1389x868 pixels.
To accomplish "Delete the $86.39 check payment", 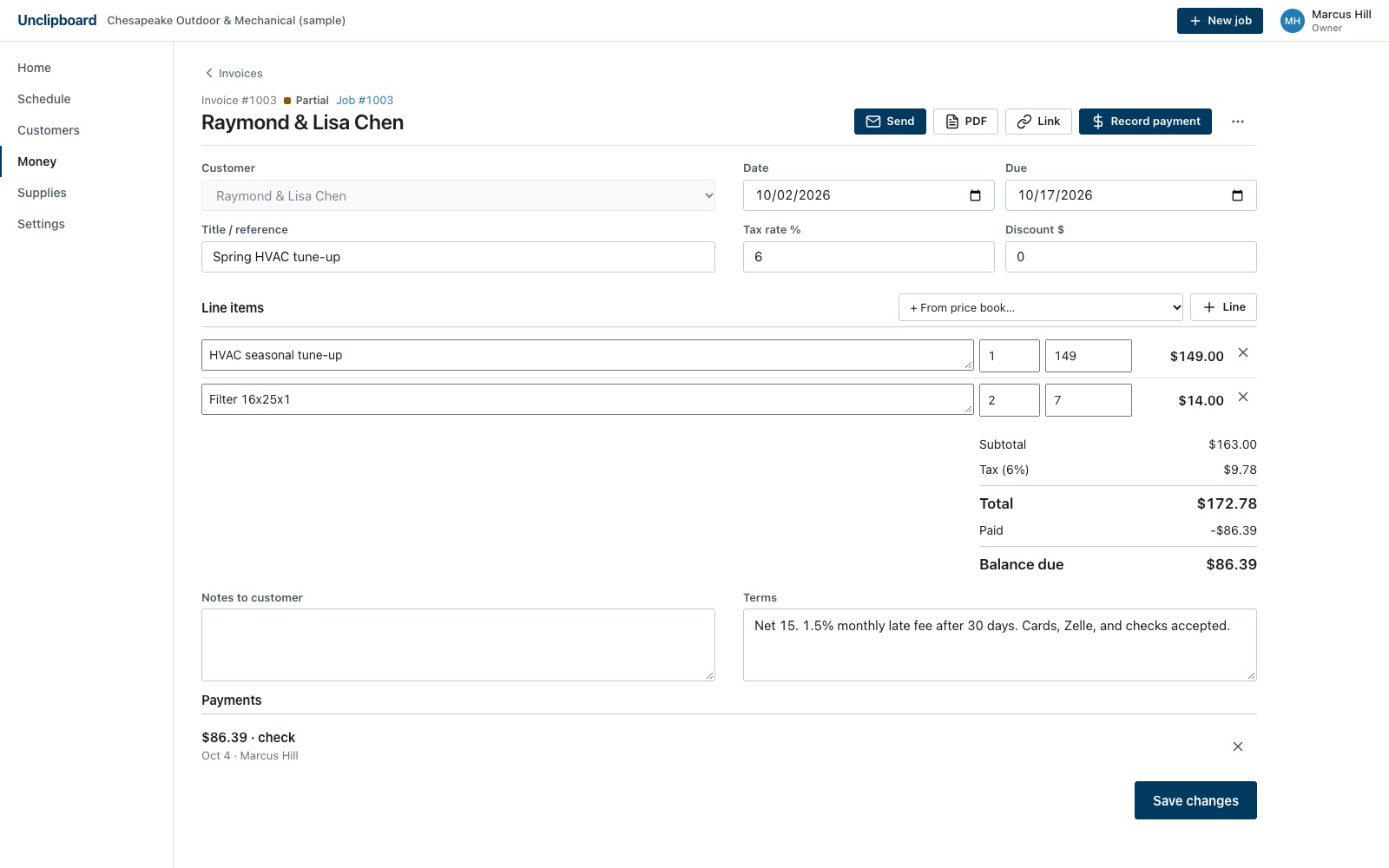I will (x=1238, y=746).
